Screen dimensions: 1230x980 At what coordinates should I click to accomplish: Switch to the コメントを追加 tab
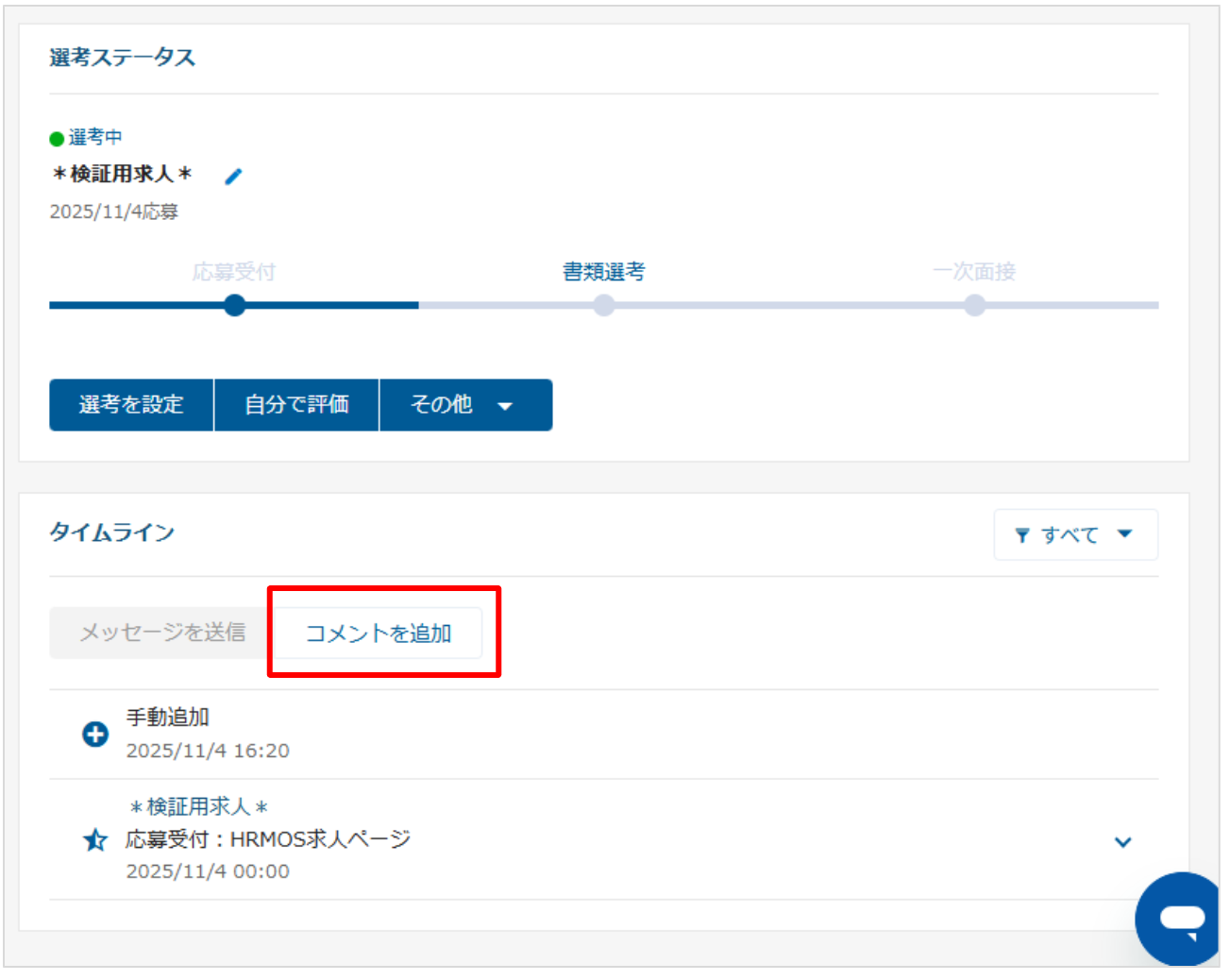379,633
